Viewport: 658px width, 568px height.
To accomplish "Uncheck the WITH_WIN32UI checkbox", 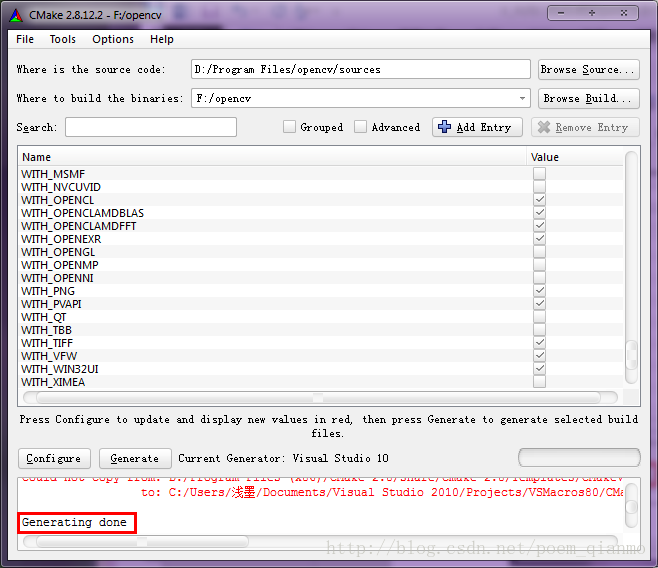I will click(539, 368).
